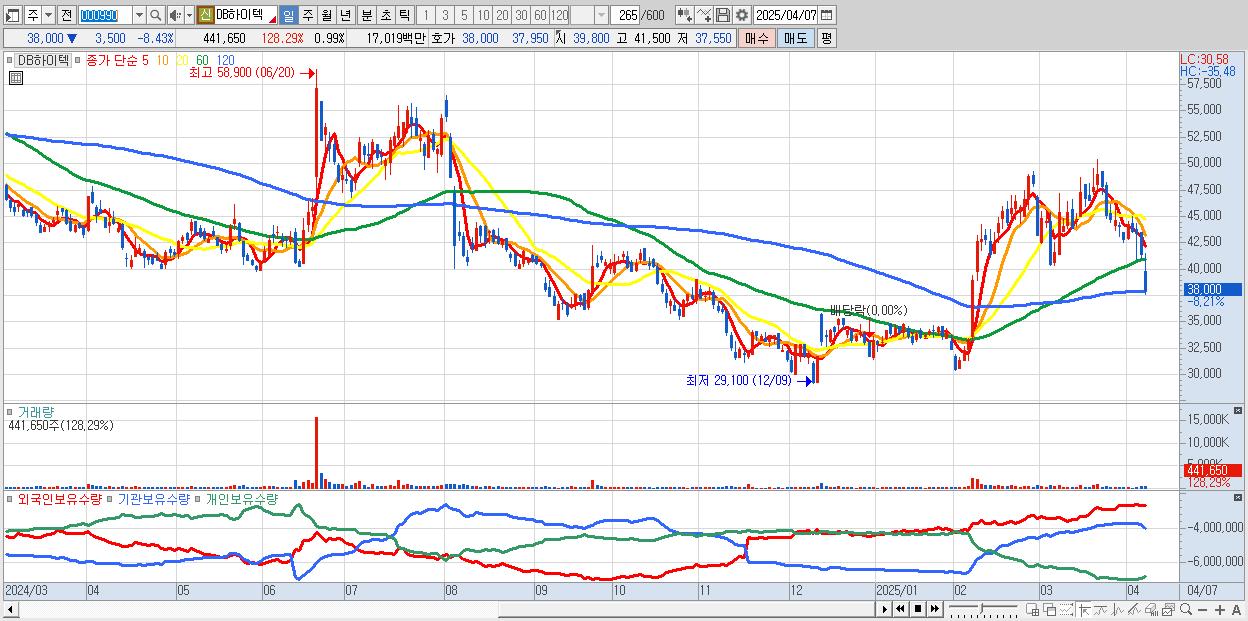Click the play button in bottom bar
The height and width of the screenshot is (621, 1248).
click(x=885, y=609)
